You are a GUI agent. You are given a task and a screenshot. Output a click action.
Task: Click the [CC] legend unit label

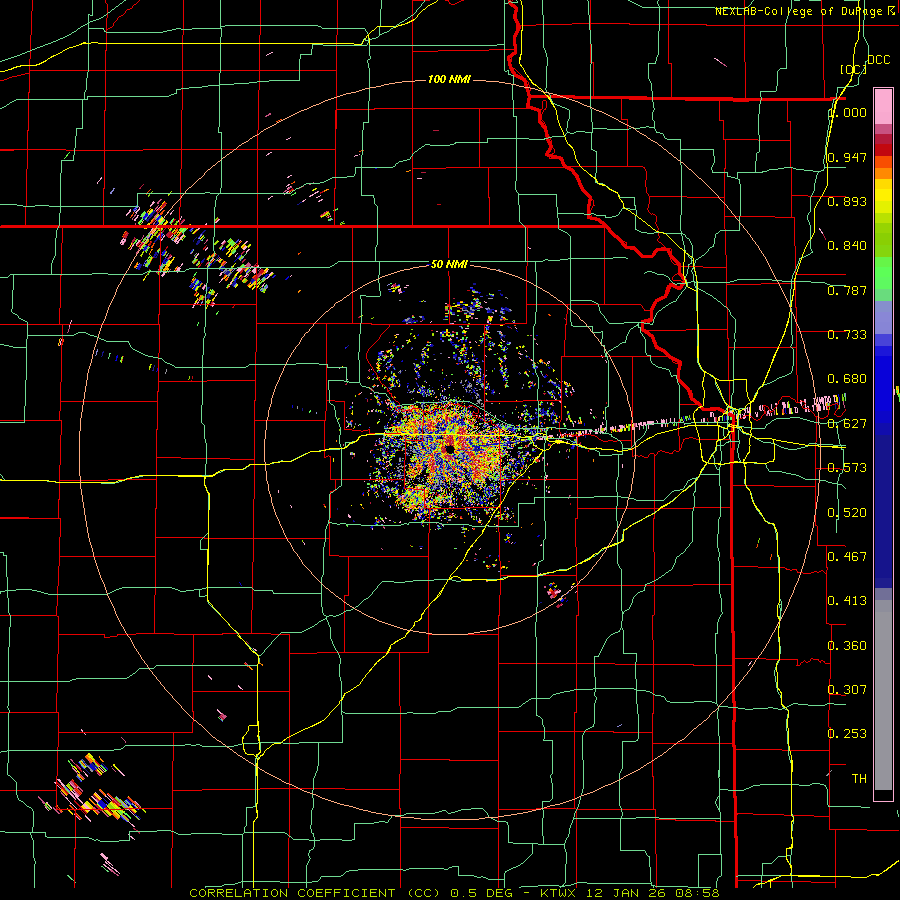tap(853, 69)
